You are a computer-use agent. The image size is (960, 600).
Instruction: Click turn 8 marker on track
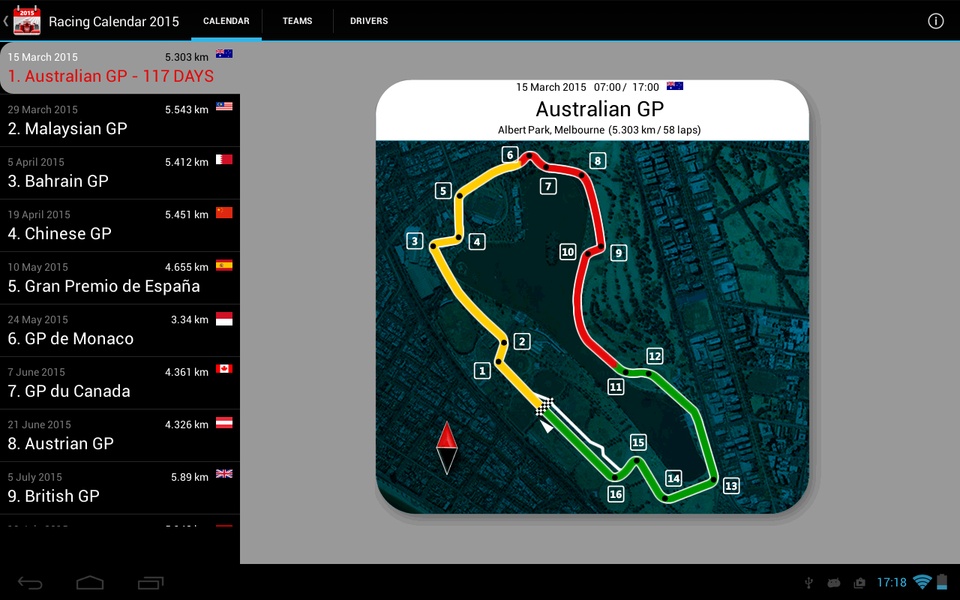pos(598,160)
